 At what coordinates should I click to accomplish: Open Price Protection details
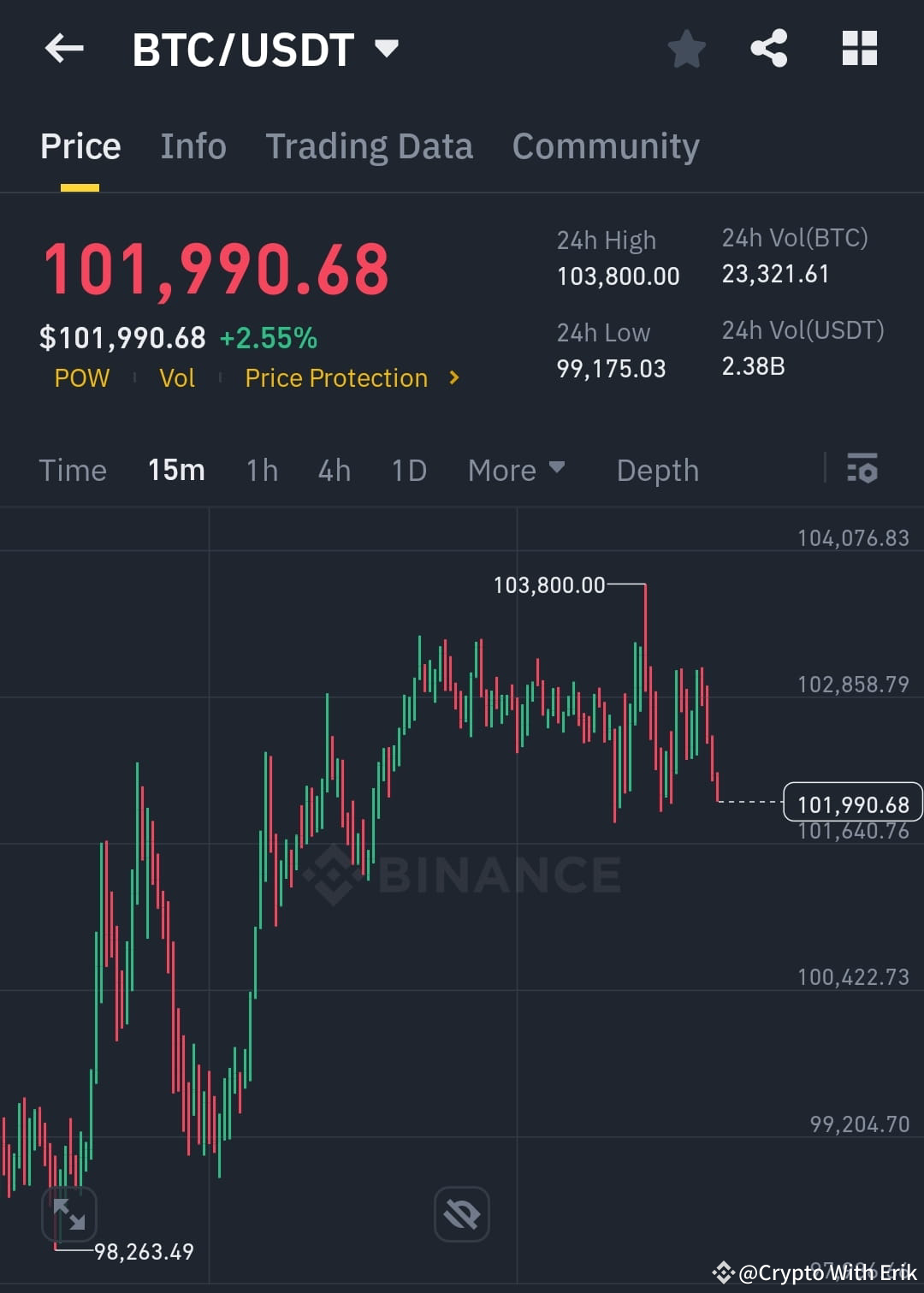(x=336, y=377)
